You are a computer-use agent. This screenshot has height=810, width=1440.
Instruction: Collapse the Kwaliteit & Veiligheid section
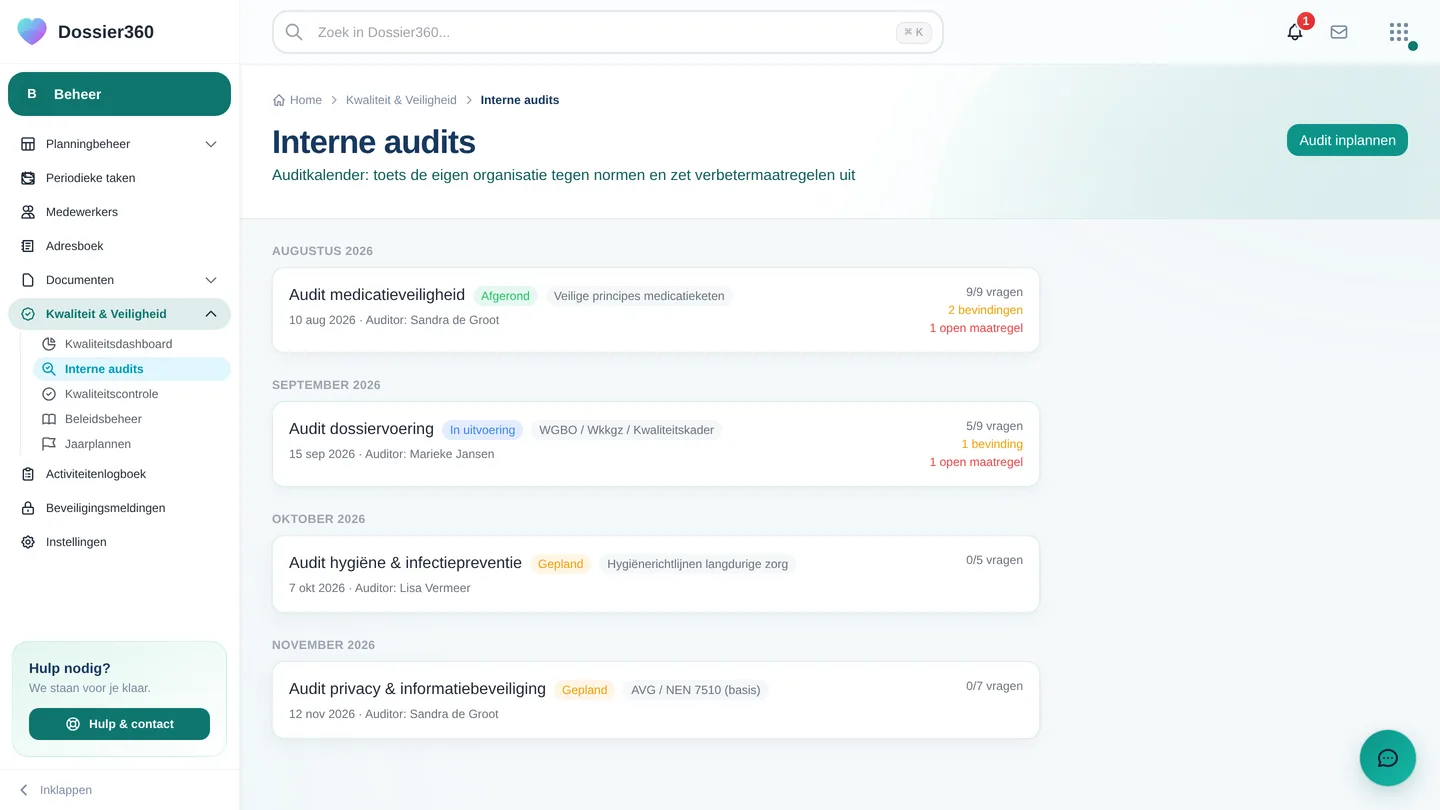(x=211, y=314)
